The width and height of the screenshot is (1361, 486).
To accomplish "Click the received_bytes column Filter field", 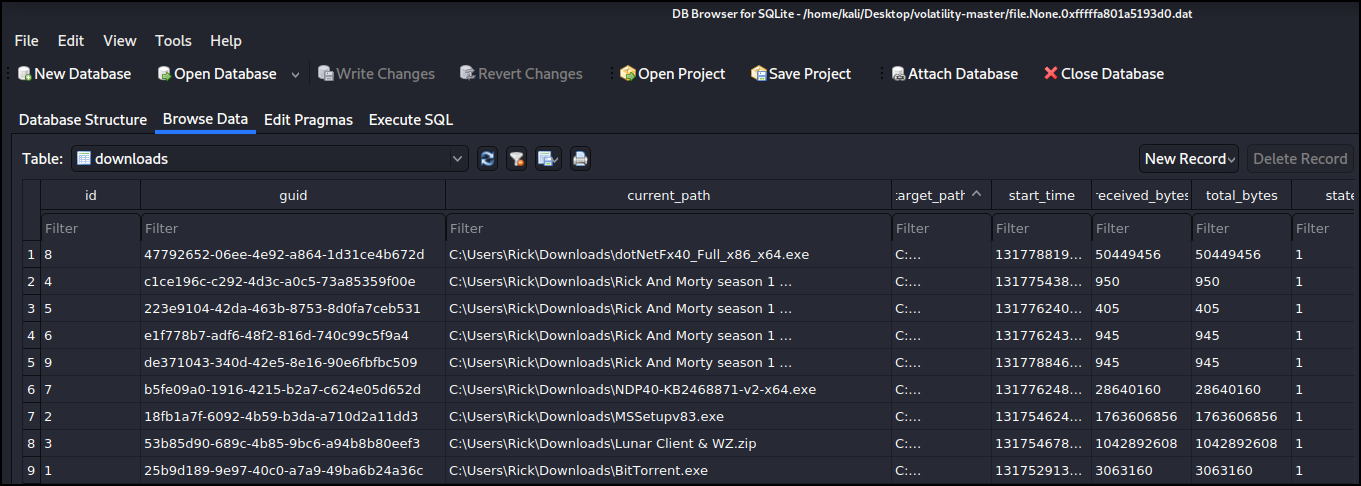I will click(1141, 228).
